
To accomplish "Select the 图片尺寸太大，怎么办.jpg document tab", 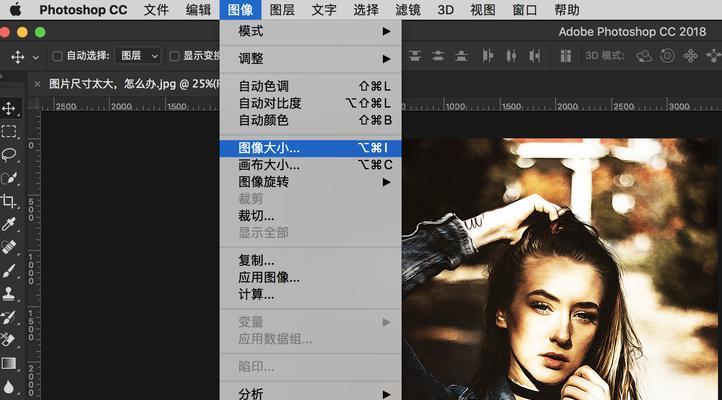I will (134, 84).
